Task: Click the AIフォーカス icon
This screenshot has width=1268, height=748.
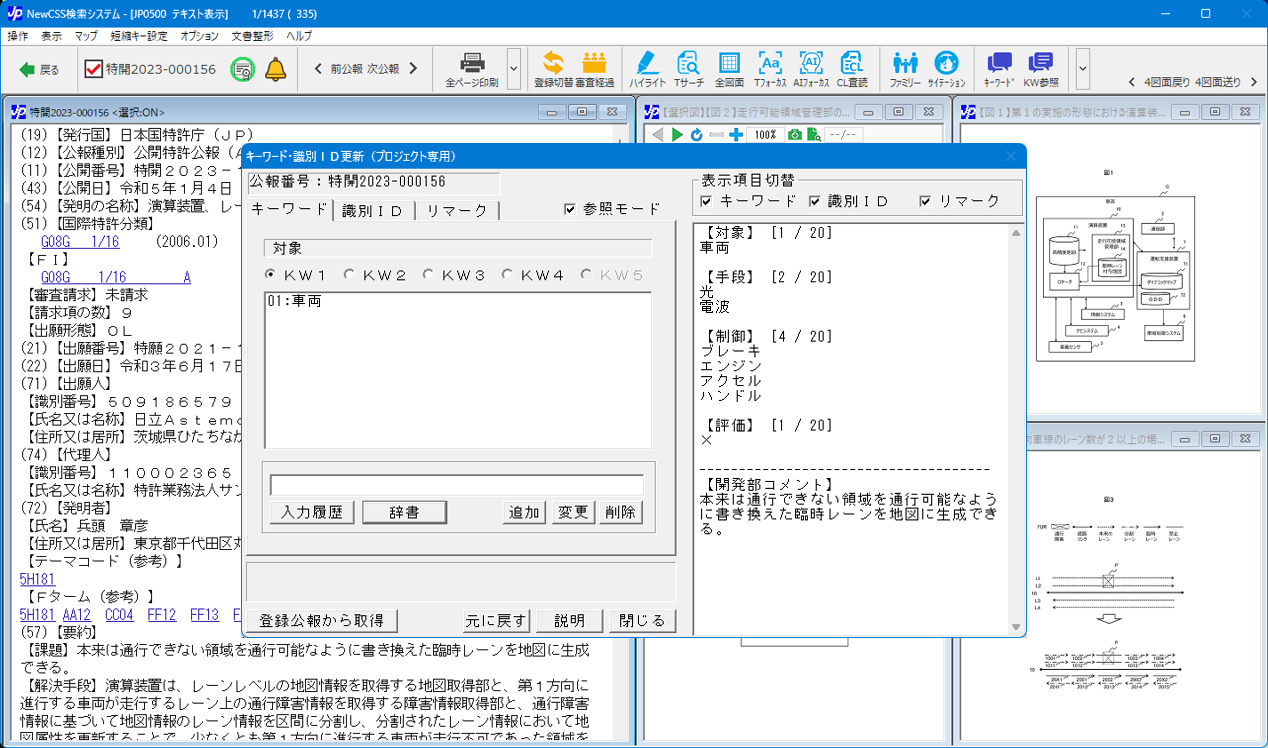Action: 810,69
